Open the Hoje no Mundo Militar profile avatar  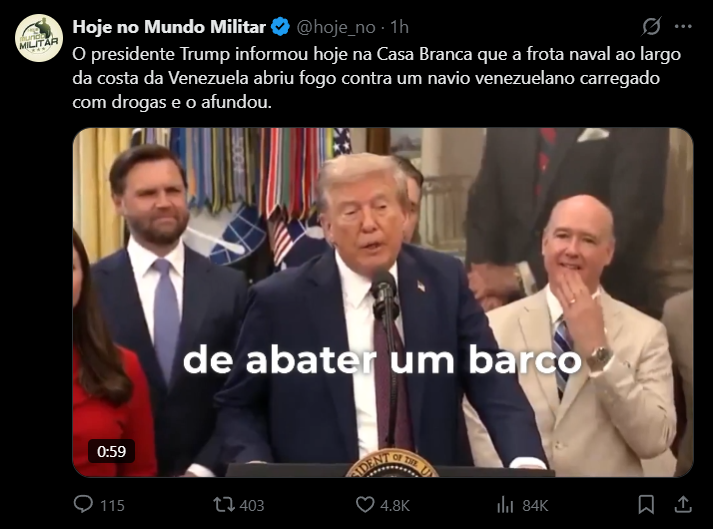tap(39, 38)
